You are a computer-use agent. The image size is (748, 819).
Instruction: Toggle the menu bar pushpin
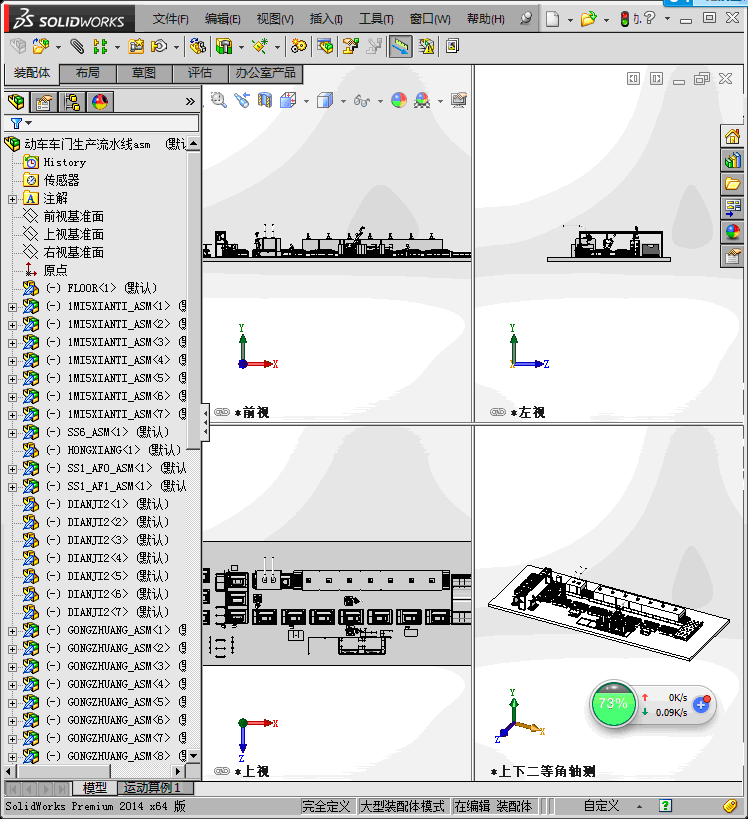click(x=526, y=19)
